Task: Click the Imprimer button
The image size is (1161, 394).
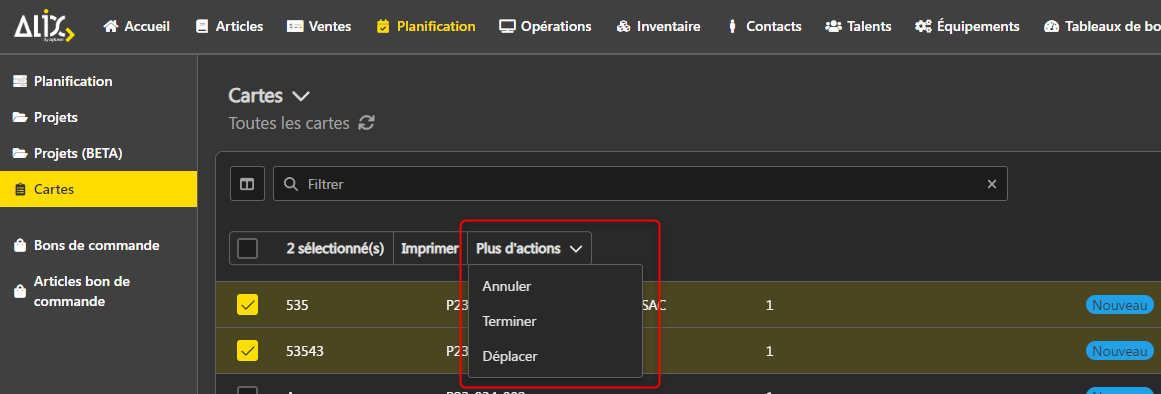Action: [429, 249]
